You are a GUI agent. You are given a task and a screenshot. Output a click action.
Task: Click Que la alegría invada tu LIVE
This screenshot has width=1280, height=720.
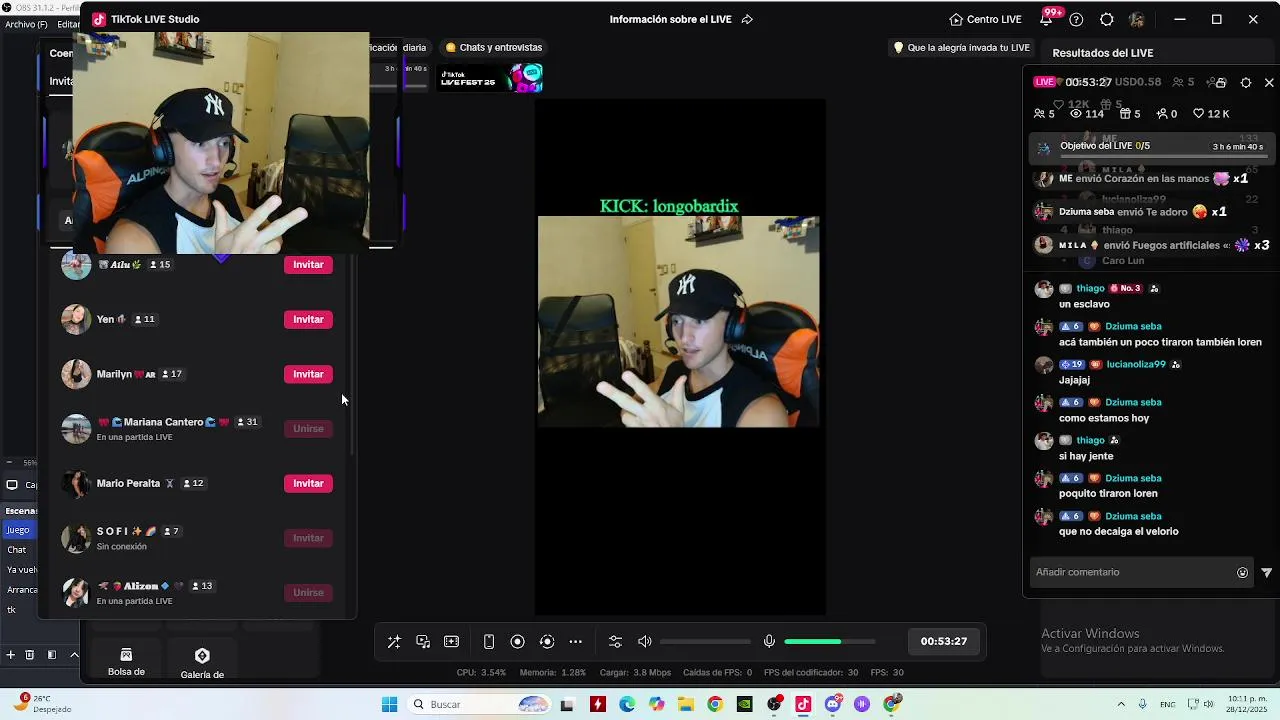962,47
